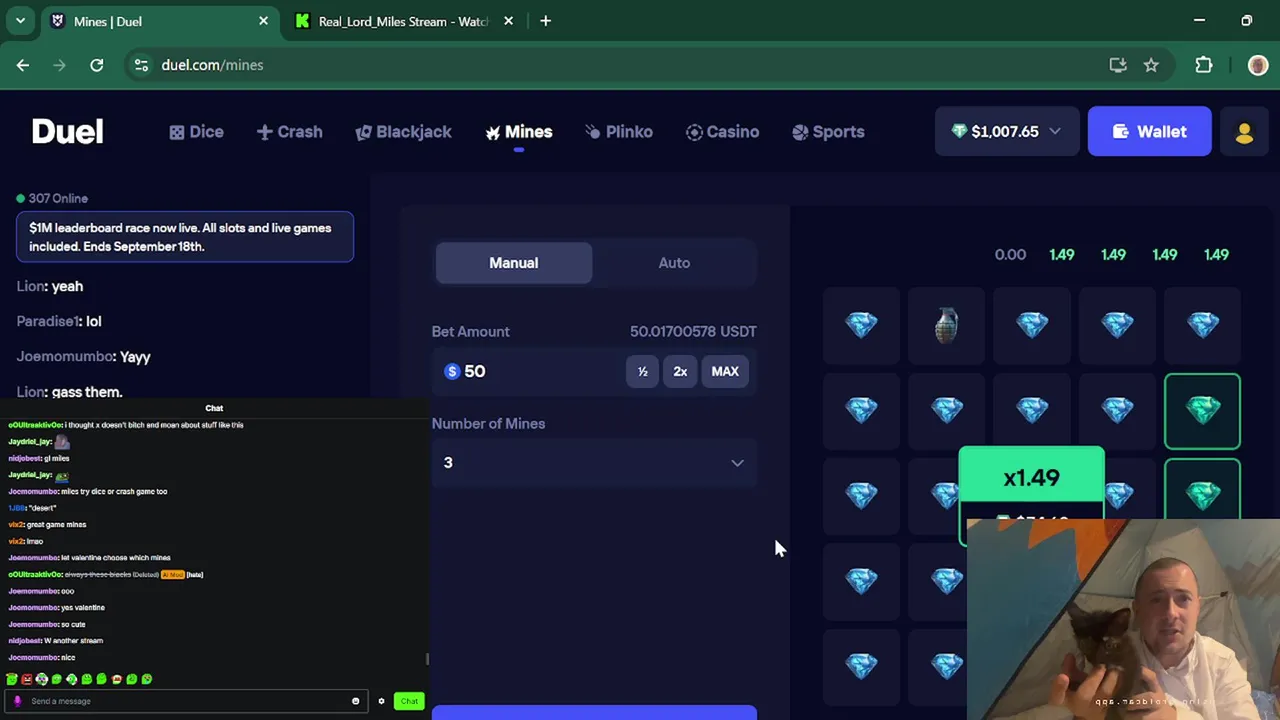Open the Chrome profile avatar
The image size is (1280, 720).
(x=1258, y=65)
